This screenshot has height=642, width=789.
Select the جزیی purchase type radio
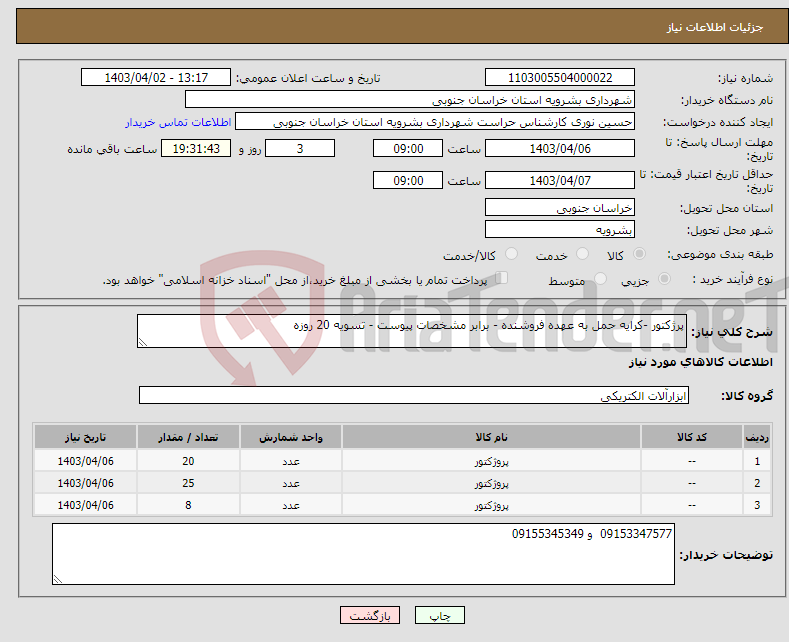click(664, 279)
